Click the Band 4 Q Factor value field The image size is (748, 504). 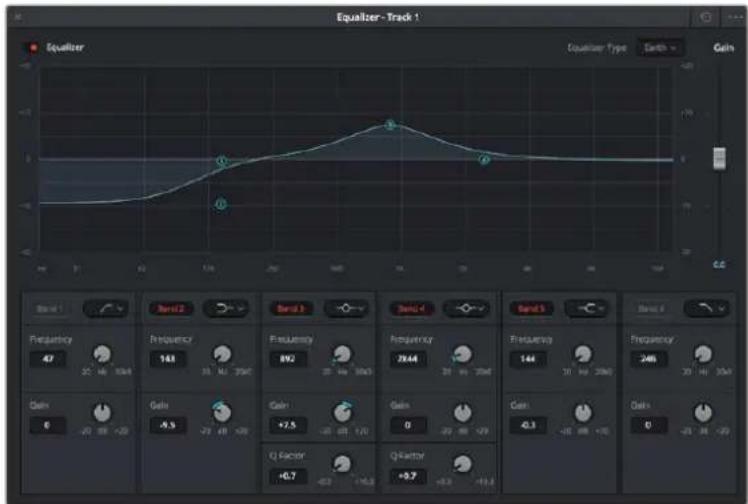408,476
